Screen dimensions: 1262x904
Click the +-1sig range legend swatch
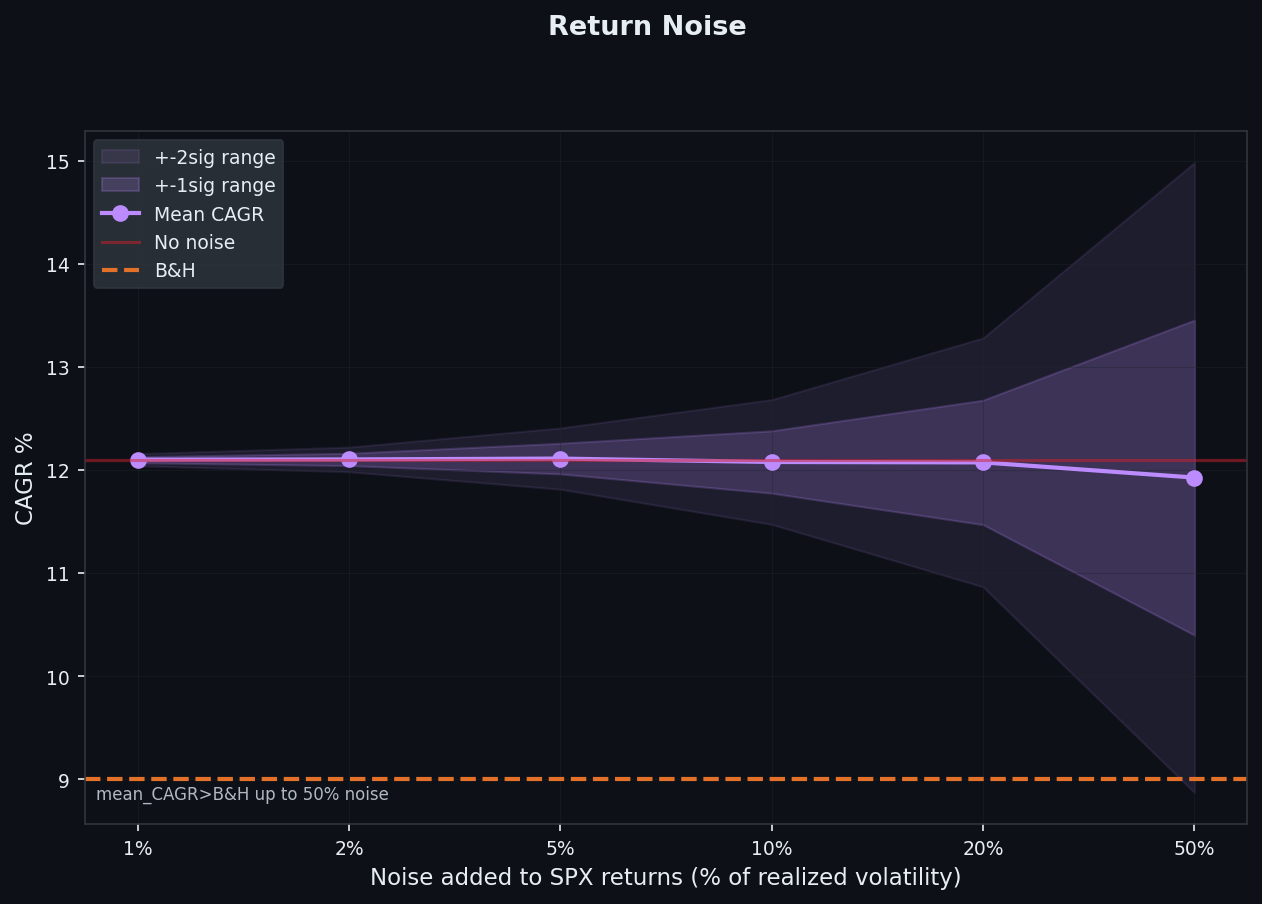(120, 185)
